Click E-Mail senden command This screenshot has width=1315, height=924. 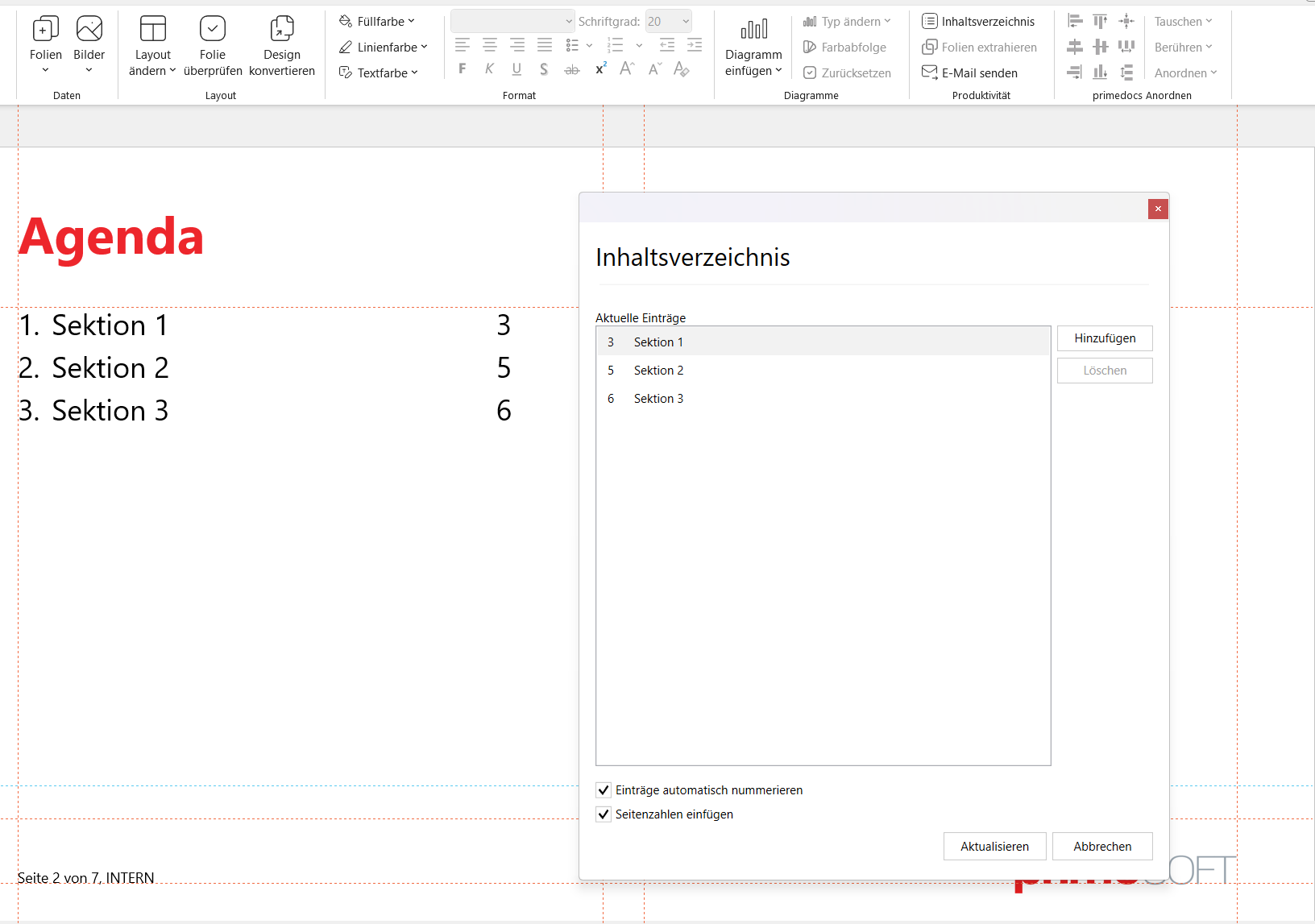[x=969, y=73]
